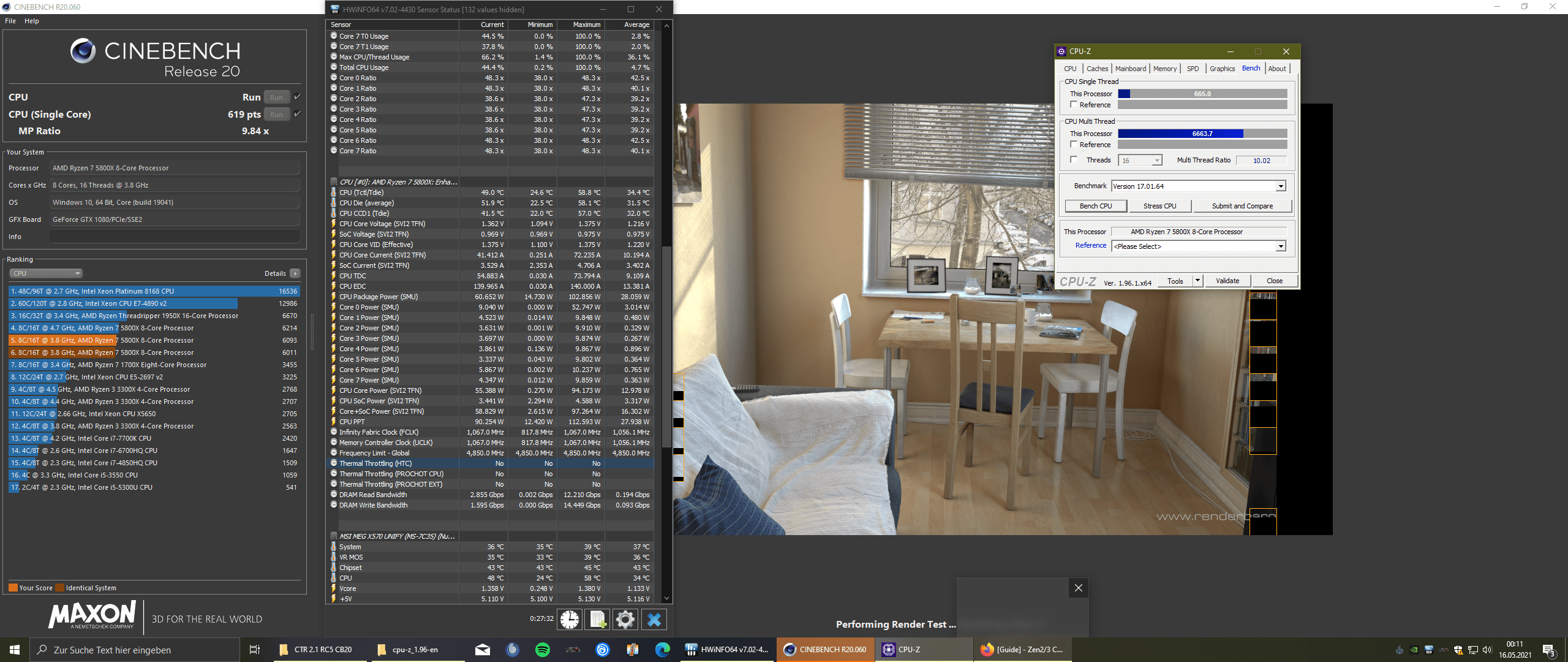
Task: Select Thermal Throttling (HTC) sensor row
Action: tap(375, 463)
